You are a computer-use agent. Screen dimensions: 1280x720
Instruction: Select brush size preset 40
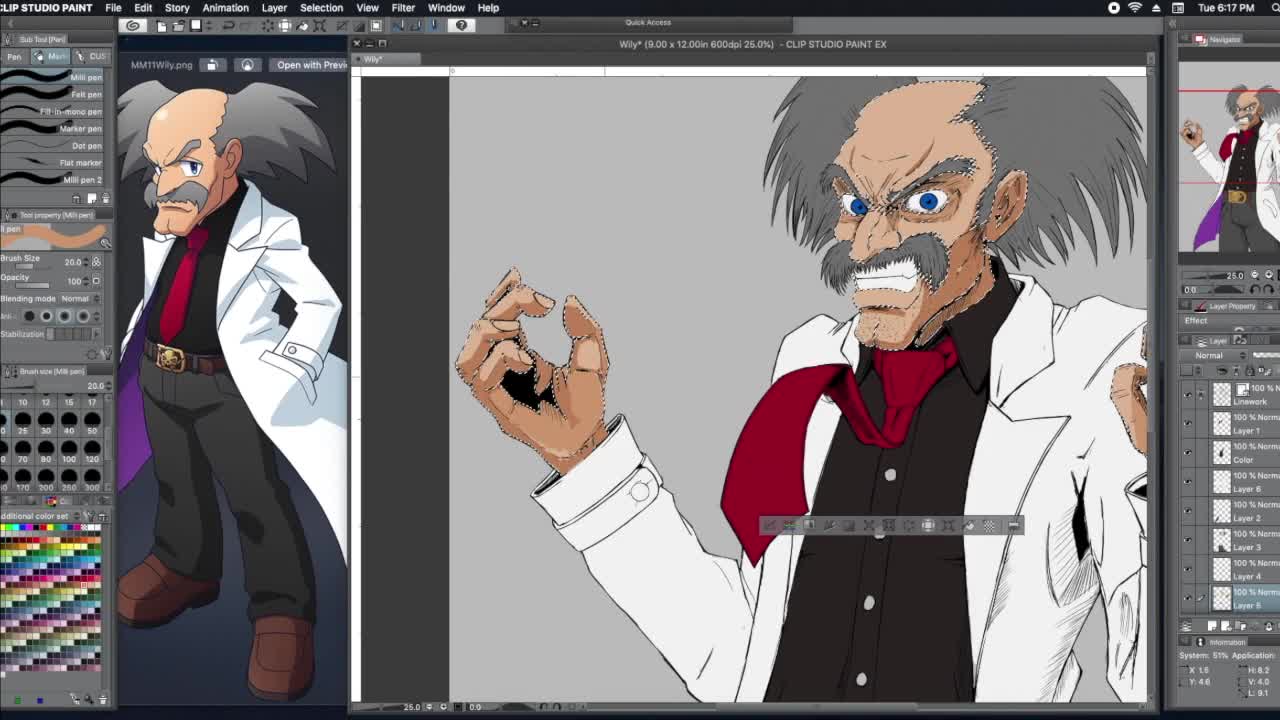69,421
